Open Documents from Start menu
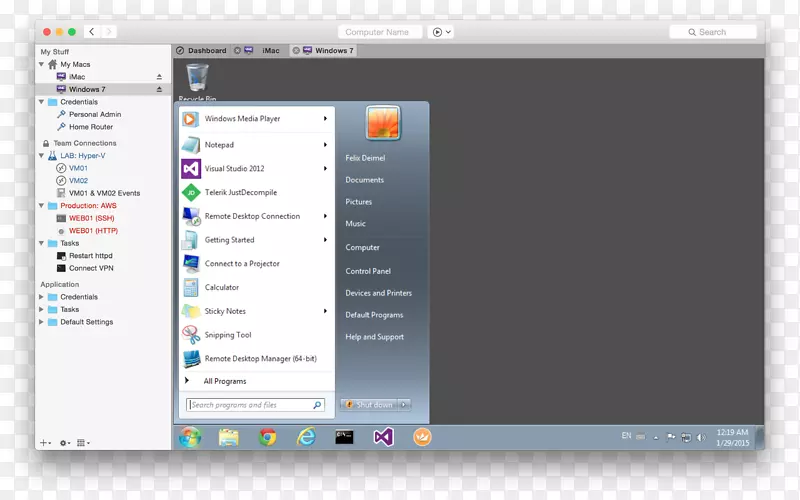 pyautogui.click(x=364, y=180)
